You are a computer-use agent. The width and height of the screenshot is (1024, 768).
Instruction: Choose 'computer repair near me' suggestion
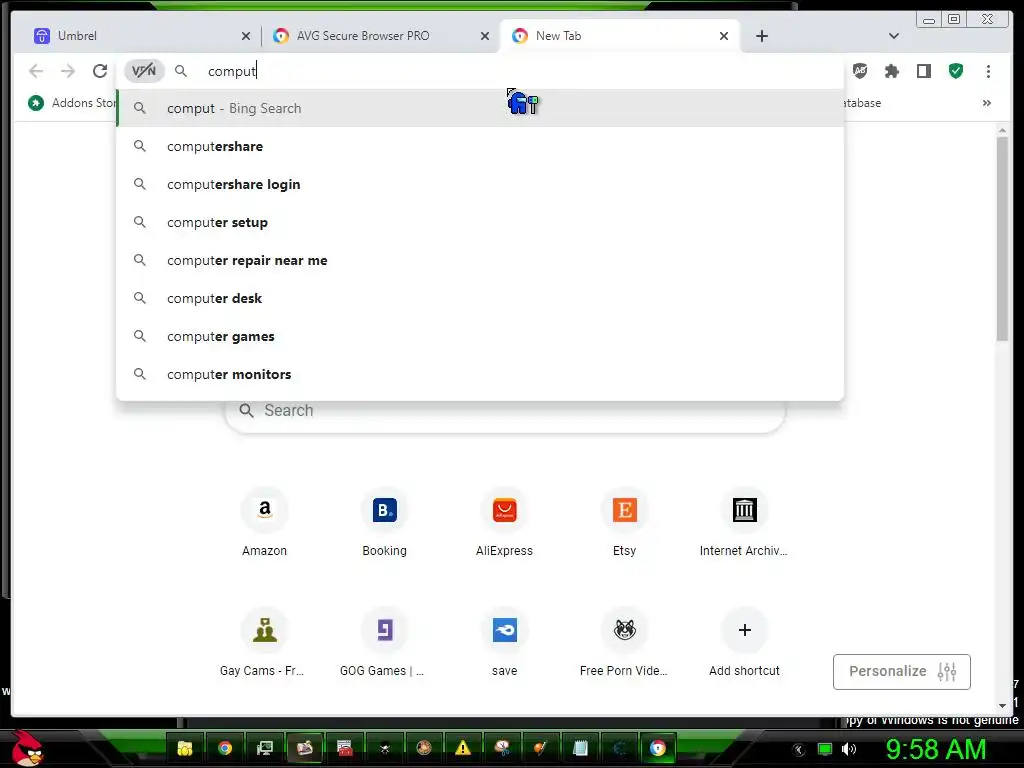coord(480,260)
